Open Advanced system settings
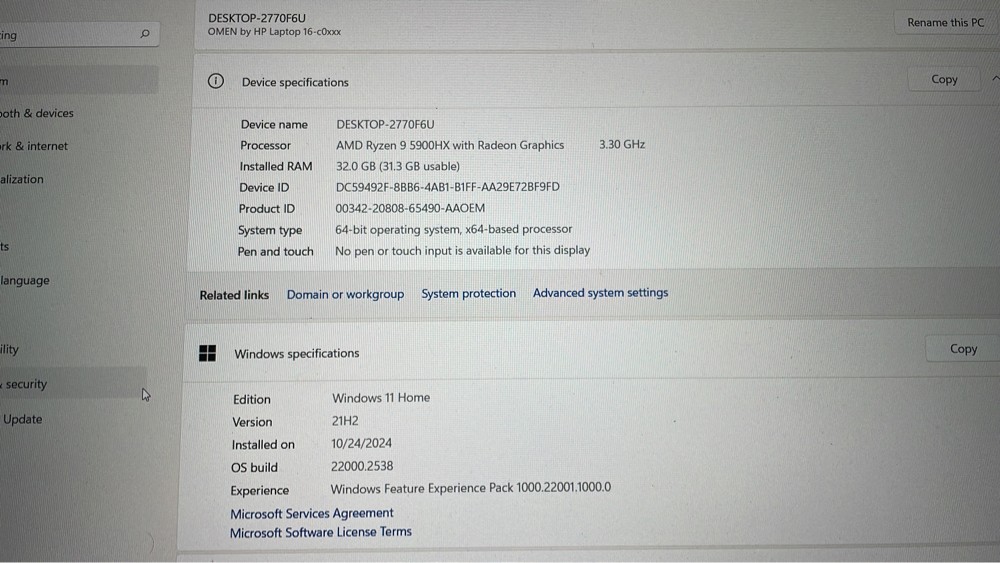Image resolution: width=1000 pixels, height=563 pixels. pyautogui.click(x=600, y=293)
